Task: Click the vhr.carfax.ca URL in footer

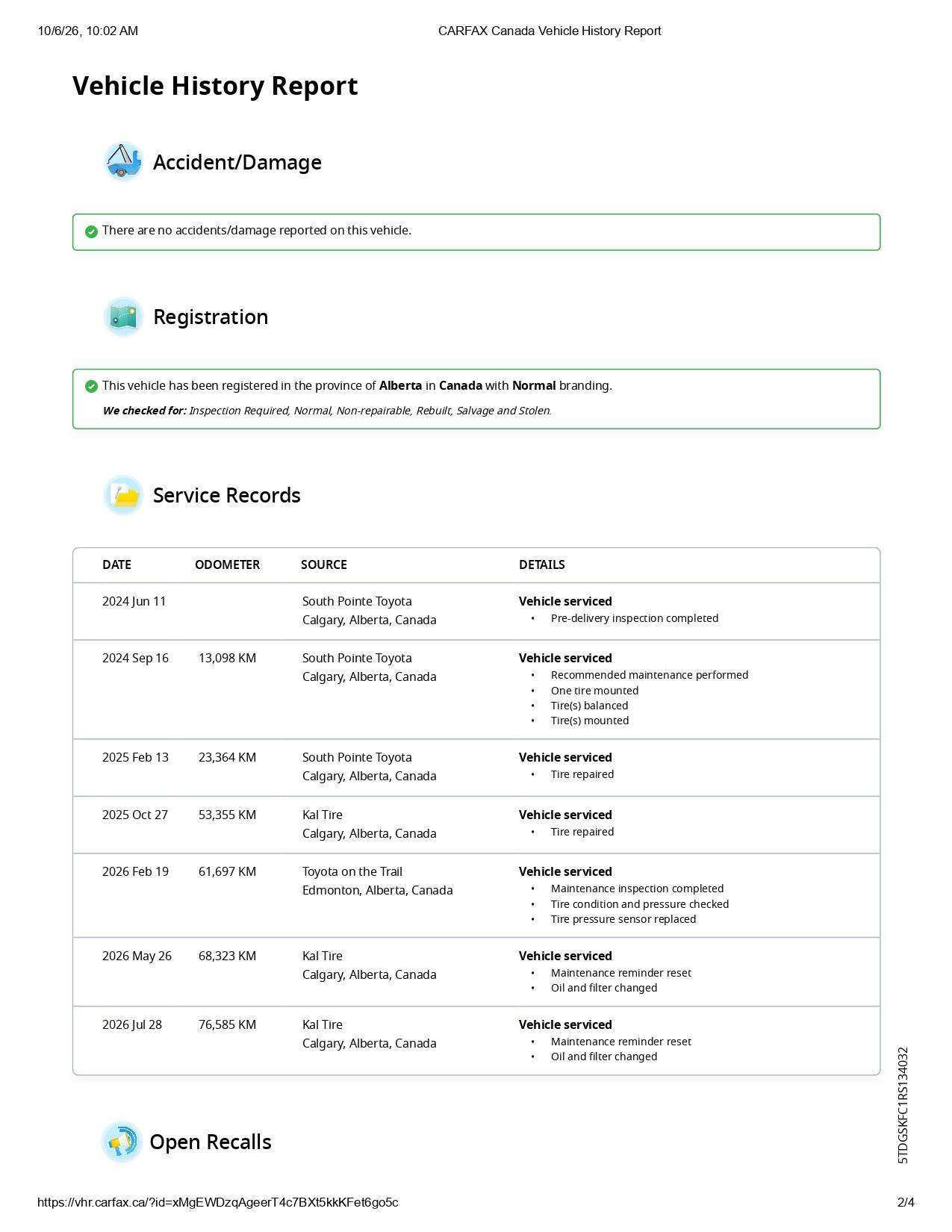Action: 218,1202
